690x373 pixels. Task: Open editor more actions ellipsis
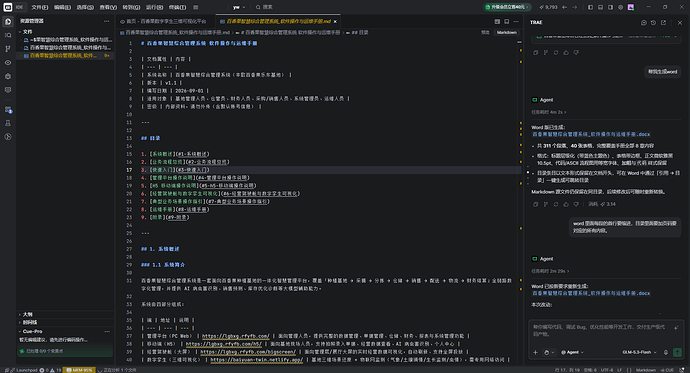pyautogui.click(x=516, y=22)
